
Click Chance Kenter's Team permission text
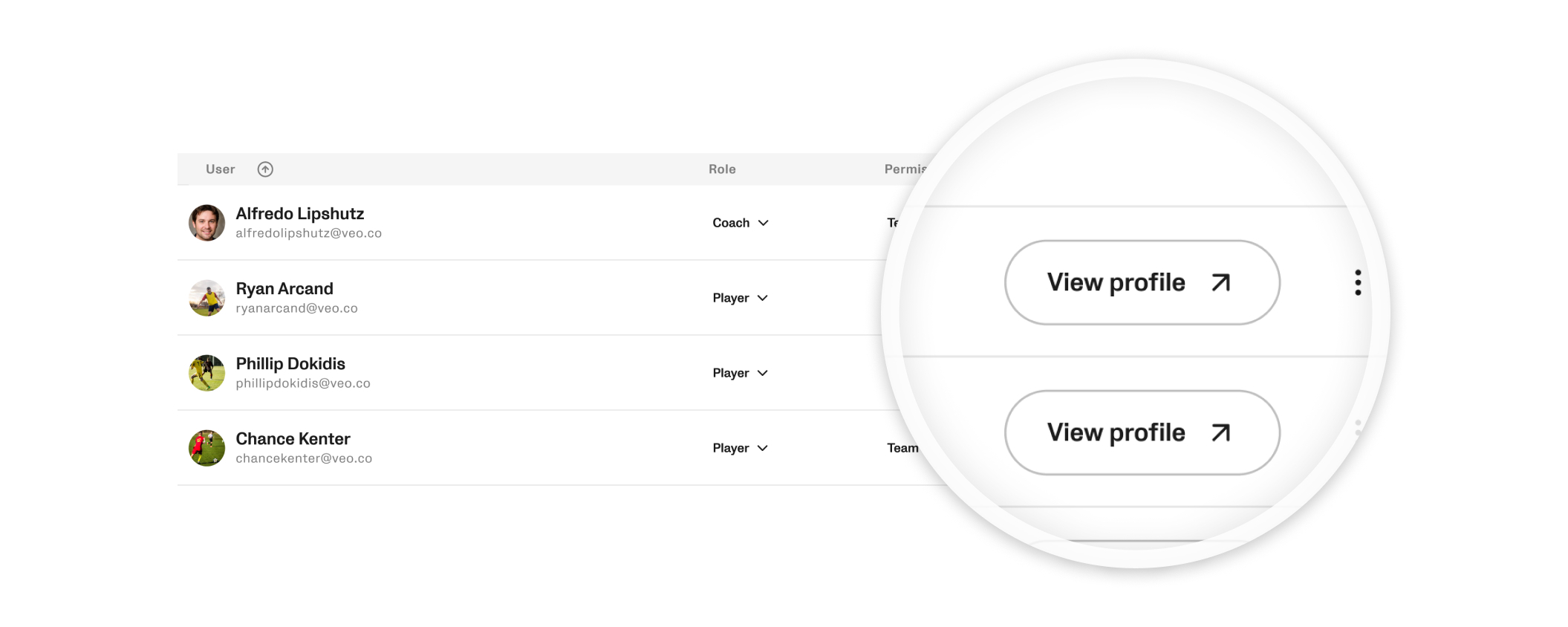[x=902, y=448]
